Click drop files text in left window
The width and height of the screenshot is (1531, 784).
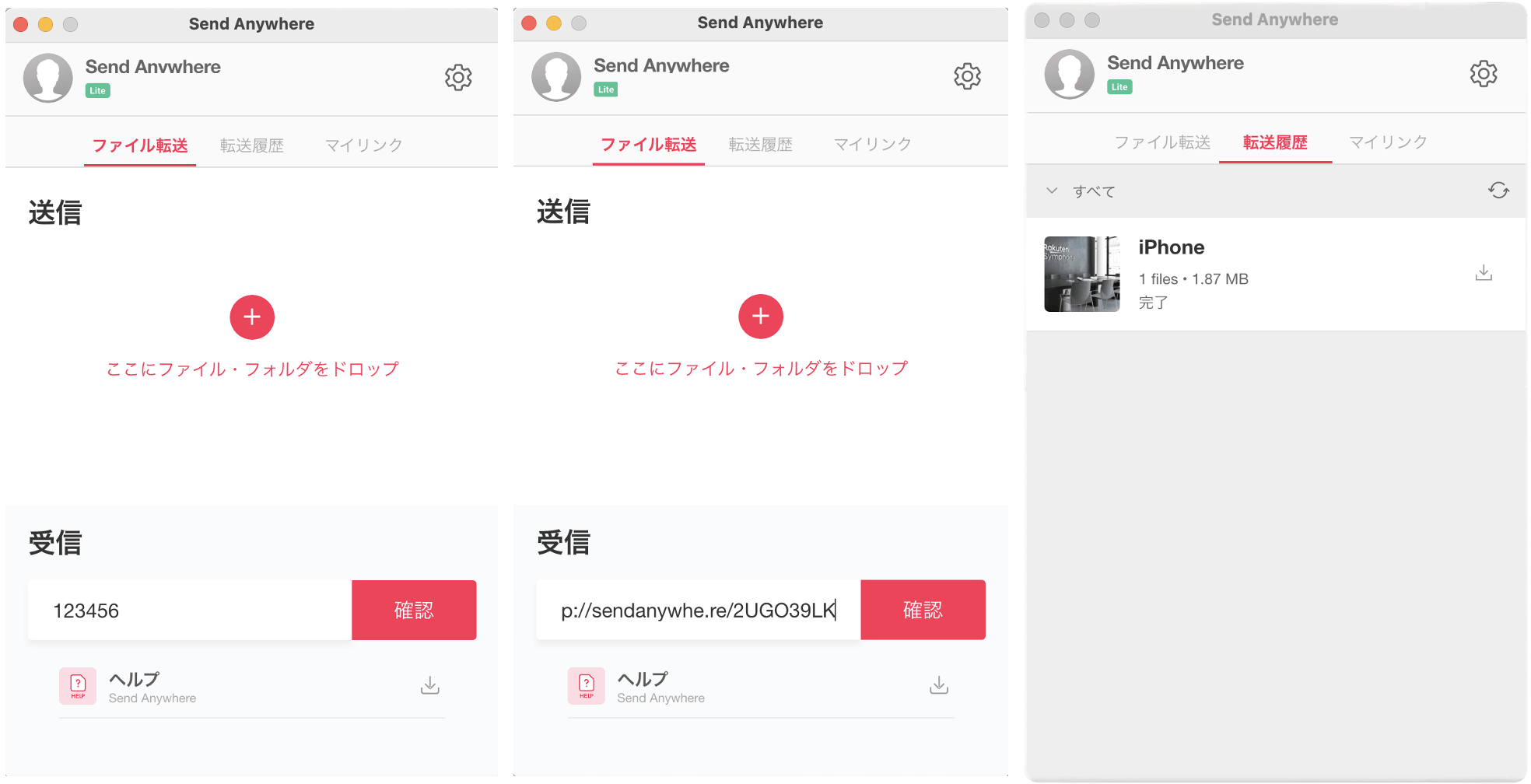tap(252, 369)
